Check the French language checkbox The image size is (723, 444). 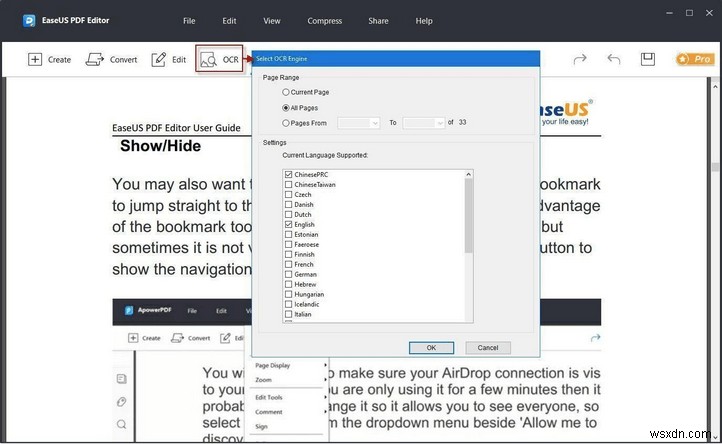click(289, 264)
